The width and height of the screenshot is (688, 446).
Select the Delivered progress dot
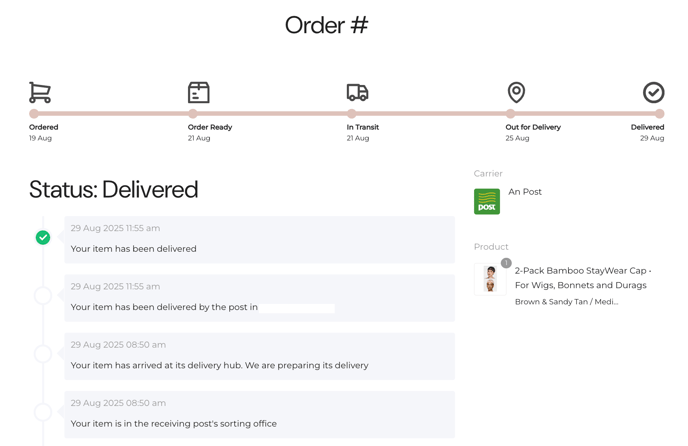[x=659, y=114]
